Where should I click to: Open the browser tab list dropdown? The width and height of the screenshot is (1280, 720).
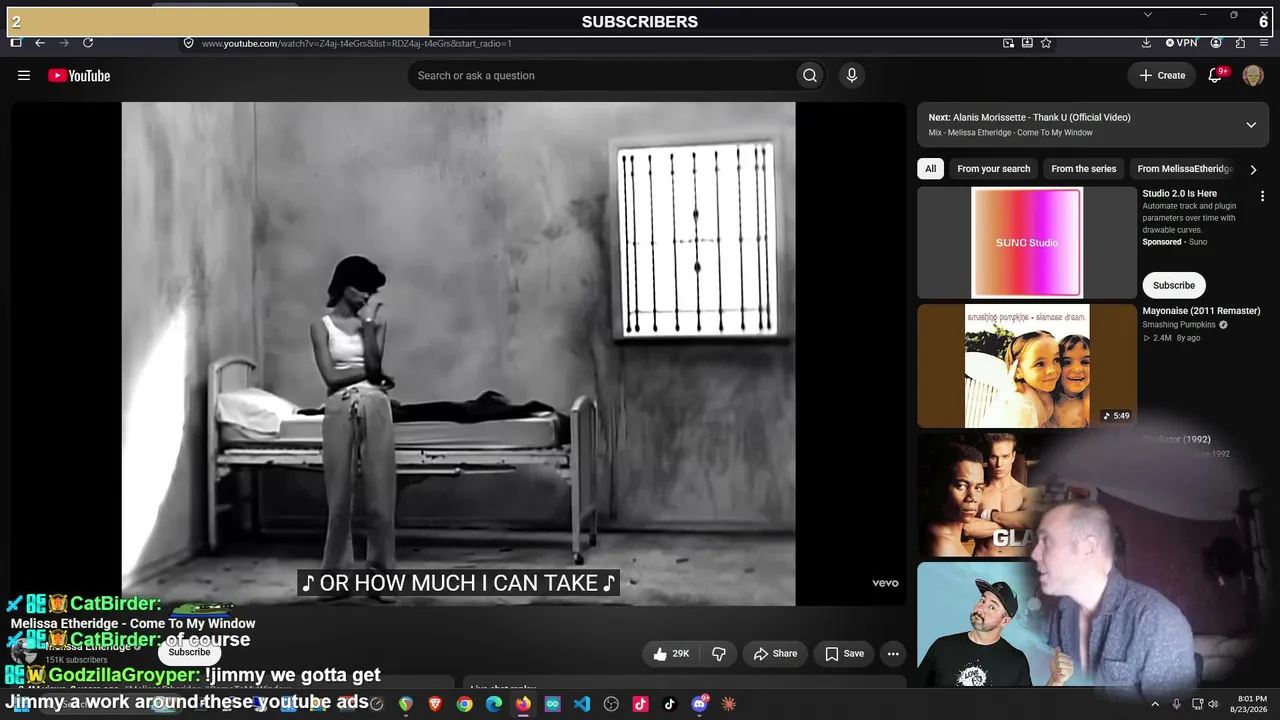[1148, 15]
